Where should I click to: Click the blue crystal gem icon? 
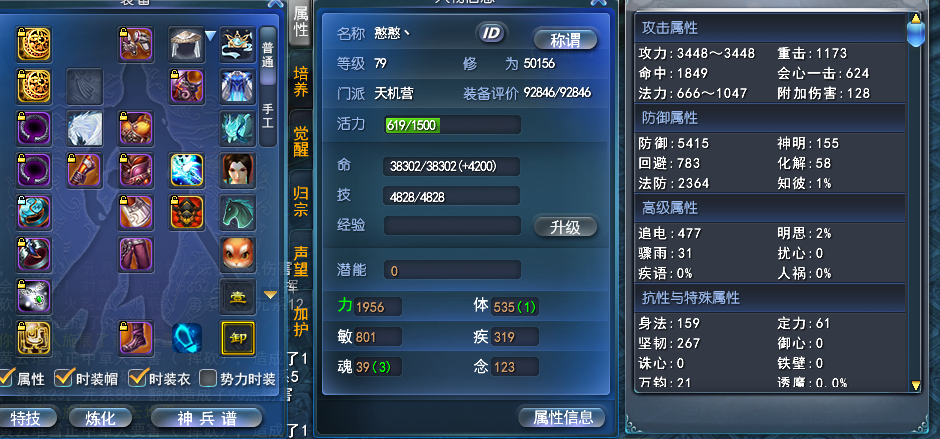click(x=186, y=338)
